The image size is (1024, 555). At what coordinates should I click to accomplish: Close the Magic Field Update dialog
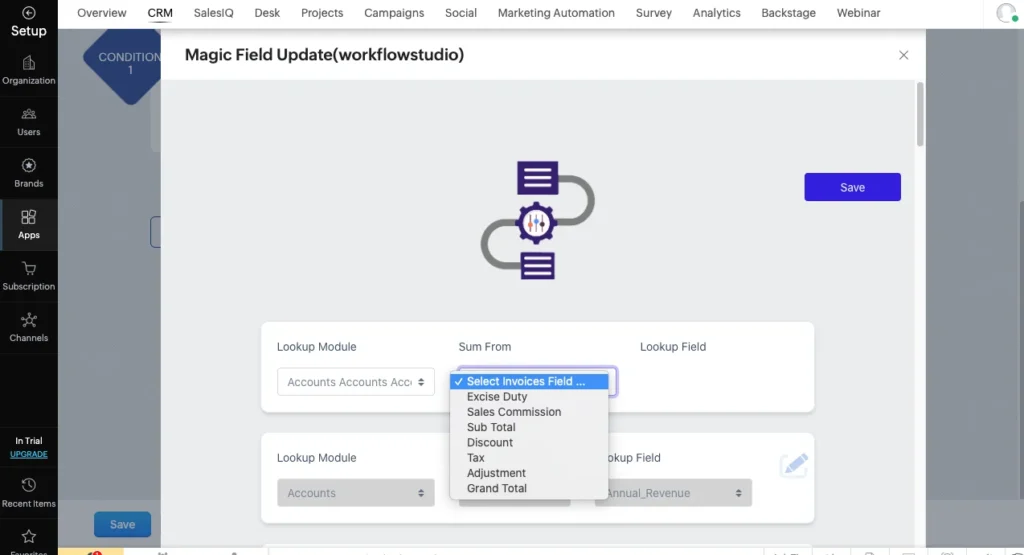coord(903,56)
